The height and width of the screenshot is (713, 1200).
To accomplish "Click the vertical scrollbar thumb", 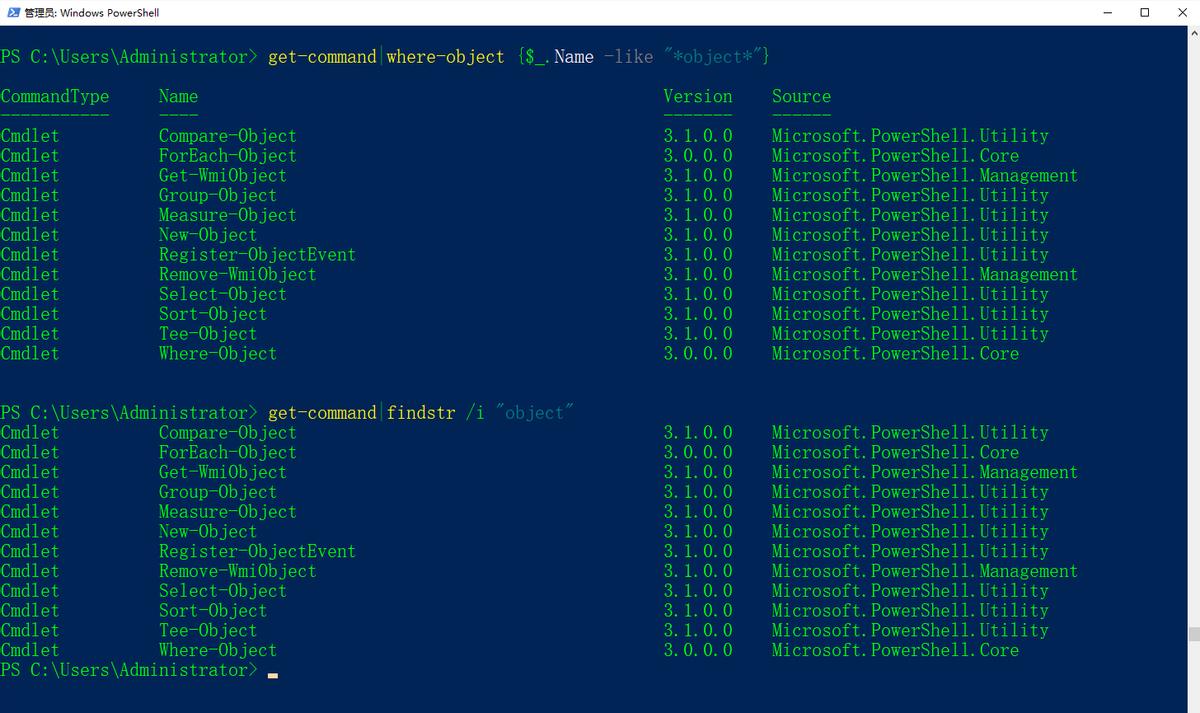I will 1193,634.
